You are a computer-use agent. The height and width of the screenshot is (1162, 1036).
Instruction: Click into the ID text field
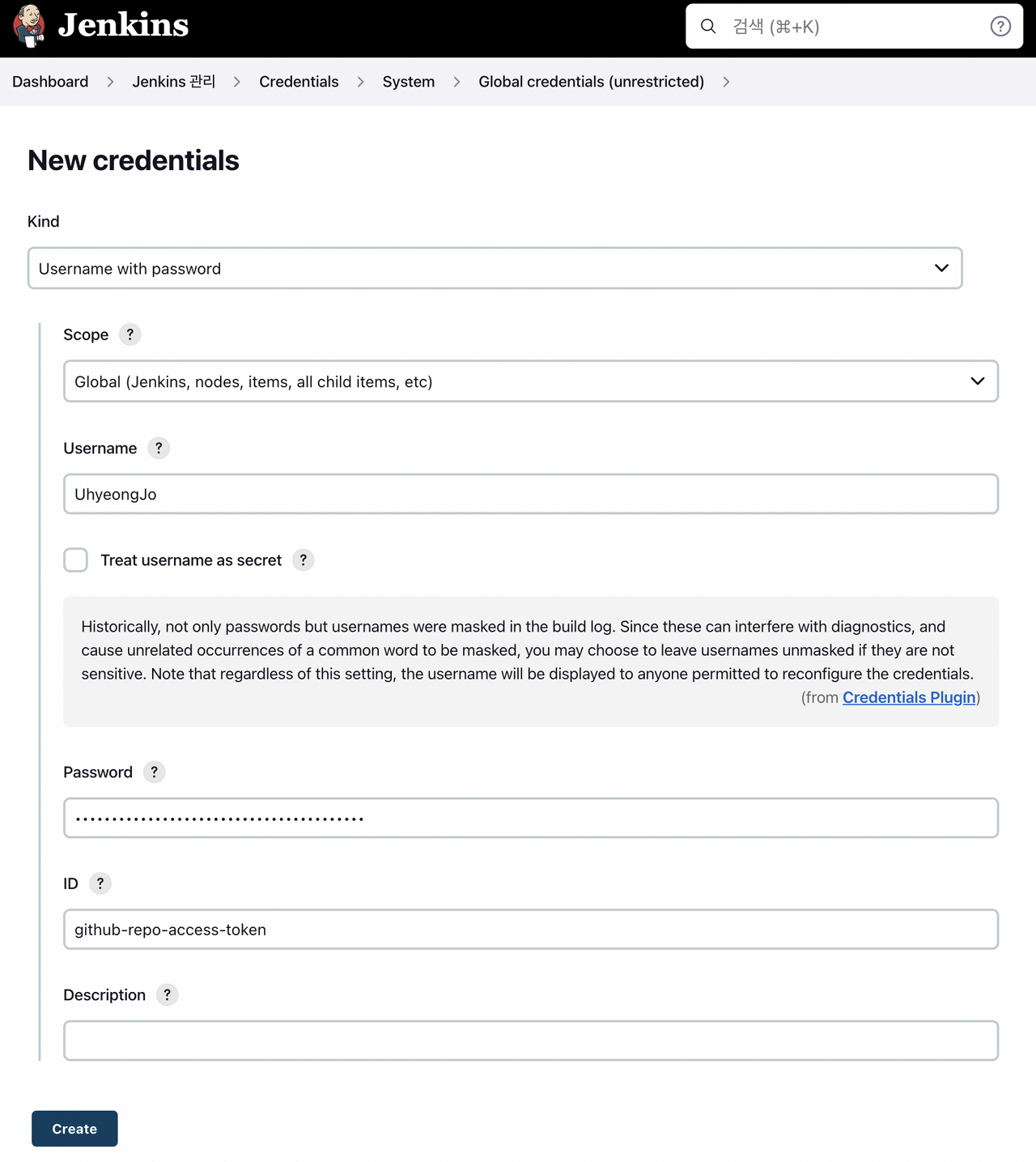click(531, 929)
